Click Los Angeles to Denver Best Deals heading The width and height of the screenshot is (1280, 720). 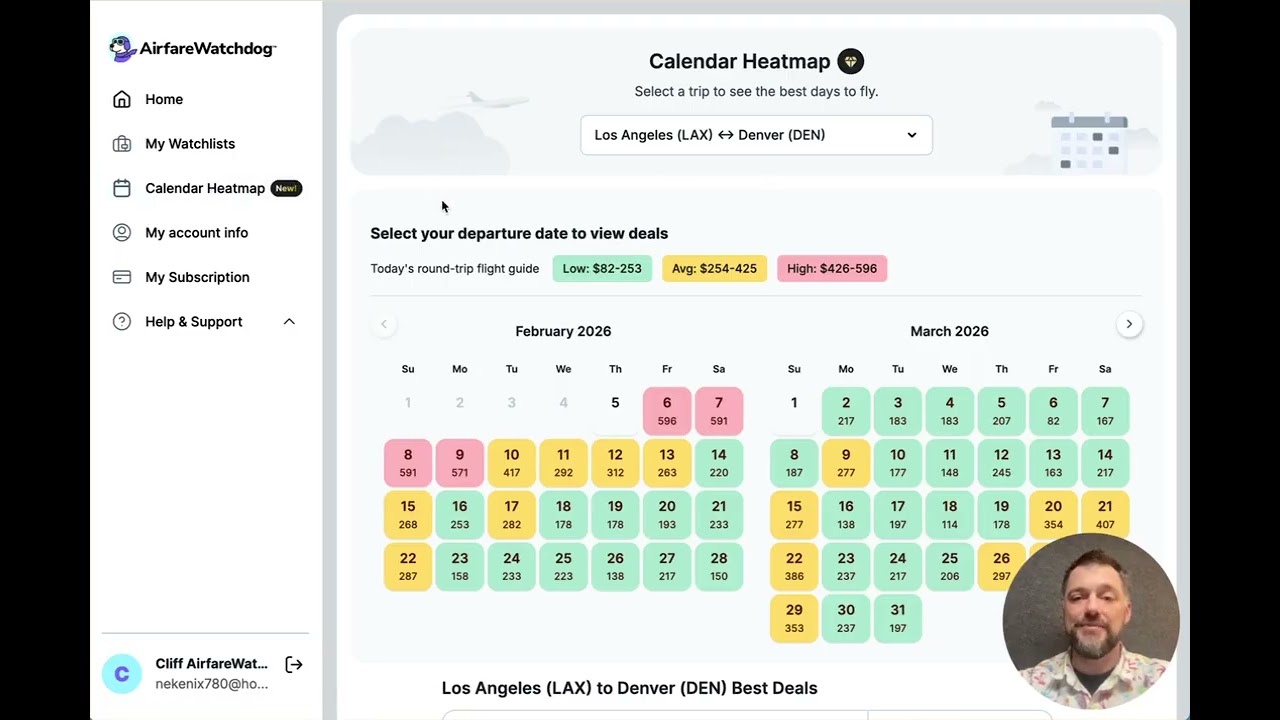(x=630, y=688)
